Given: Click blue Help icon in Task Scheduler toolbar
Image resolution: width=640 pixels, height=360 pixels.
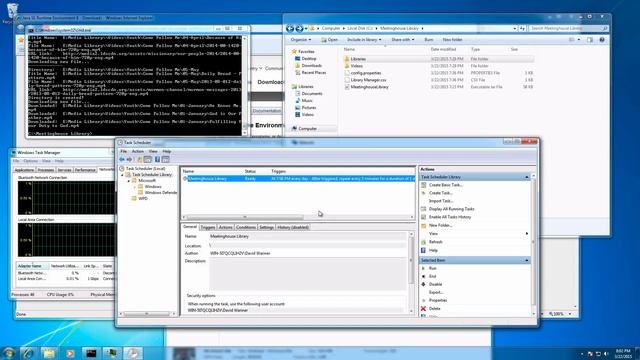Looking at the screenshot, I should tap(157, 160).
